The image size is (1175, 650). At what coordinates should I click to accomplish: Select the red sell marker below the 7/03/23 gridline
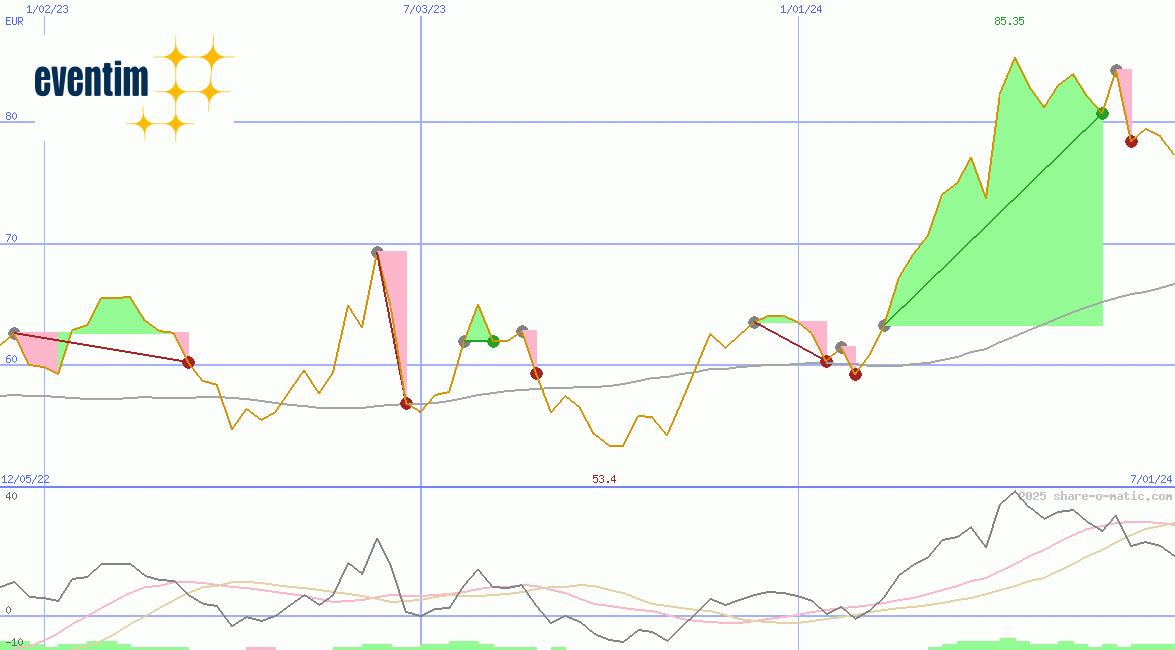coord(407,403)
